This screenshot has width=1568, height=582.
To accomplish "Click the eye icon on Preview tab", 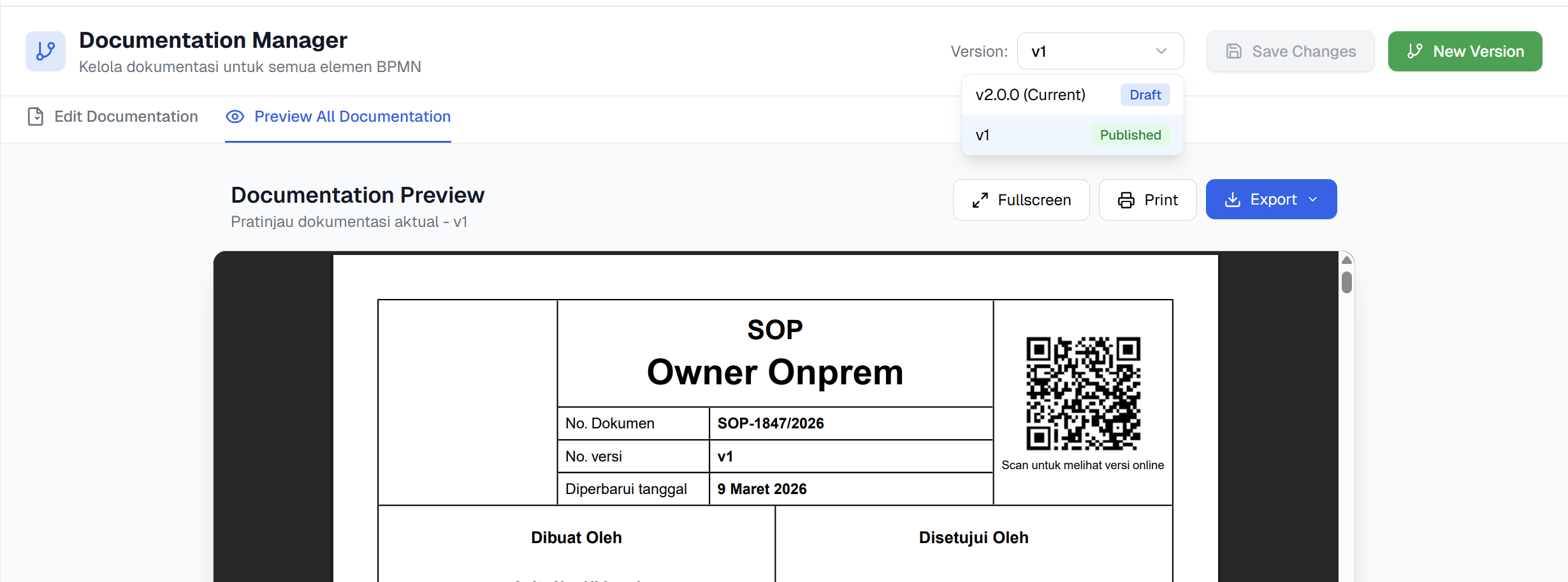I will [235, 117].
